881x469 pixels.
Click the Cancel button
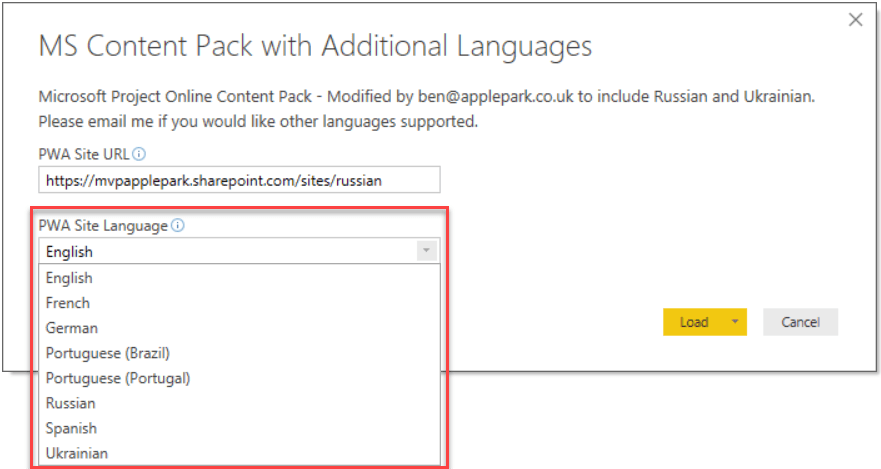(800, 322)
